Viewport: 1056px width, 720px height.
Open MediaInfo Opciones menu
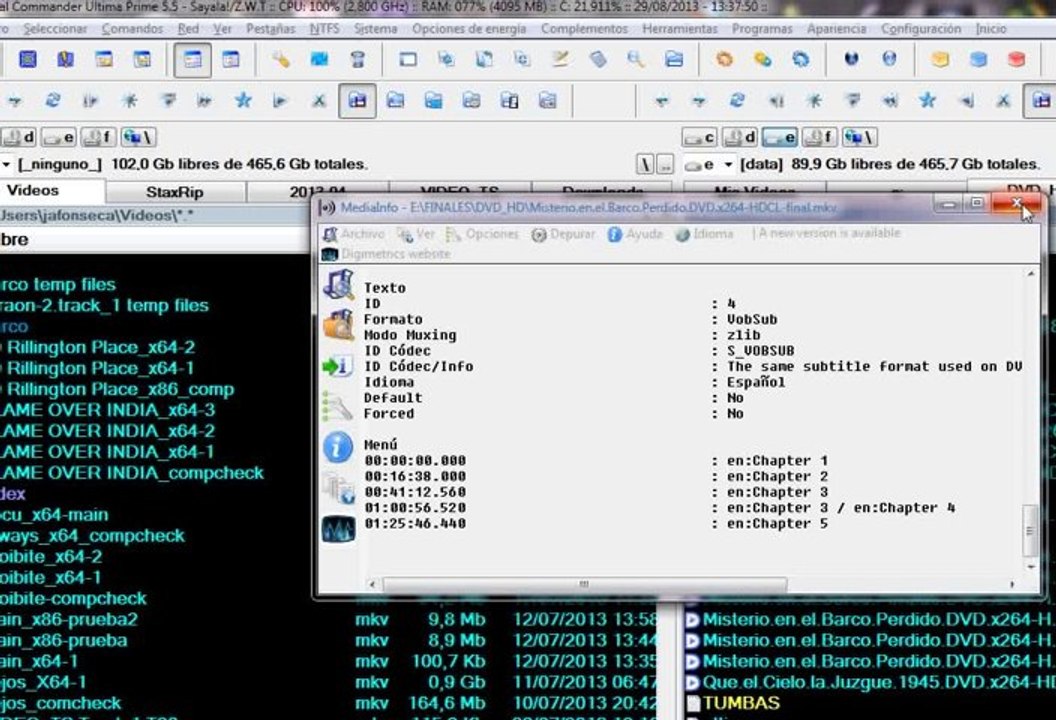pos(483,234)
